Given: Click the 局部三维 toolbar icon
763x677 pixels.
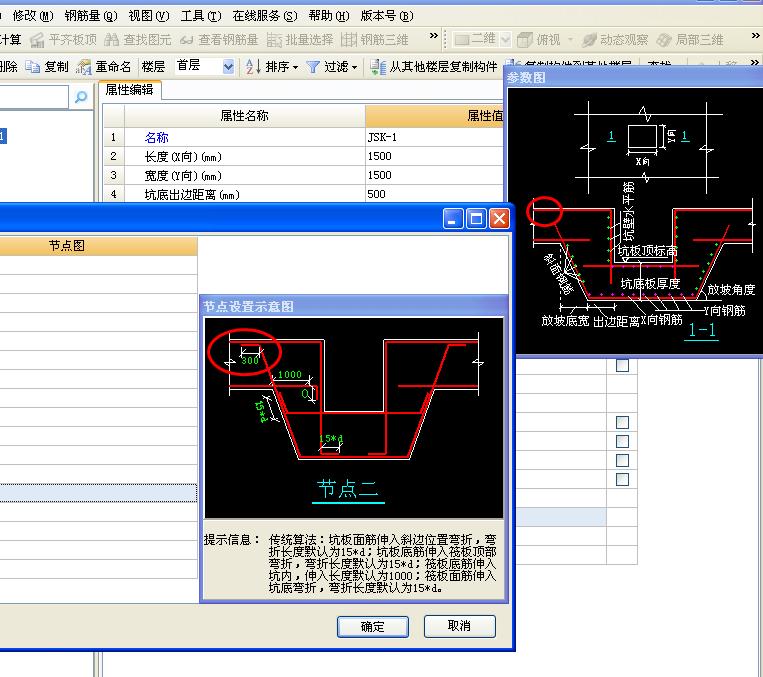Looking at the screenshot, I should point(664,40).
